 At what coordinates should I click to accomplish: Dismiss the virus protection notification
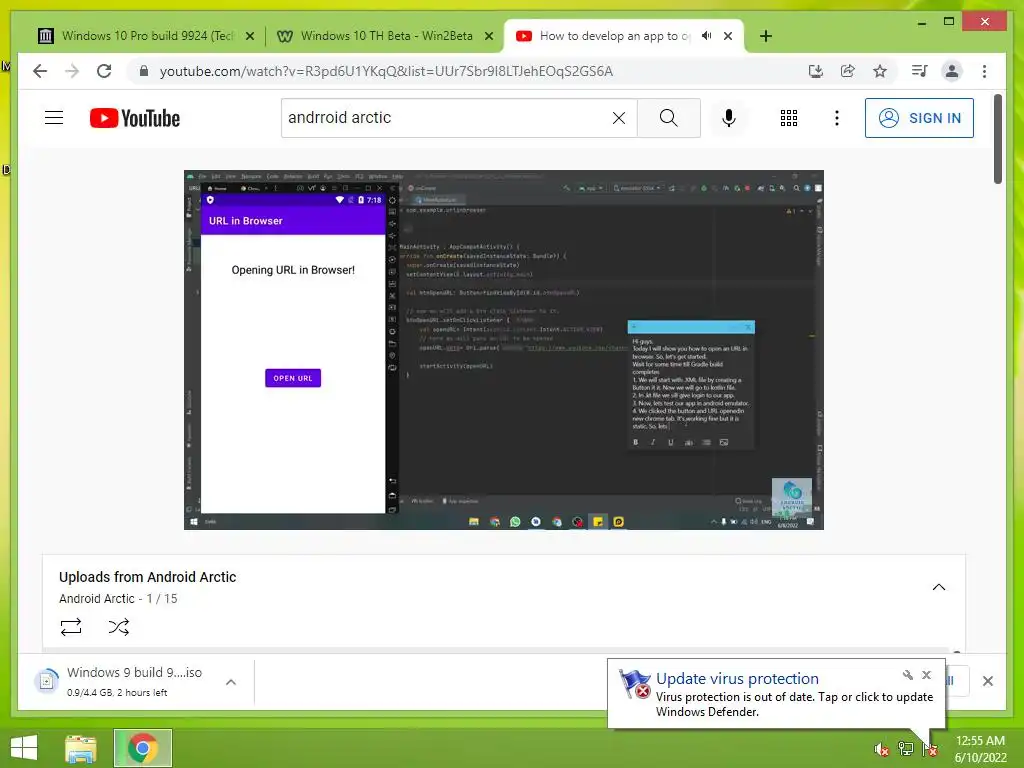click(926, 675)
